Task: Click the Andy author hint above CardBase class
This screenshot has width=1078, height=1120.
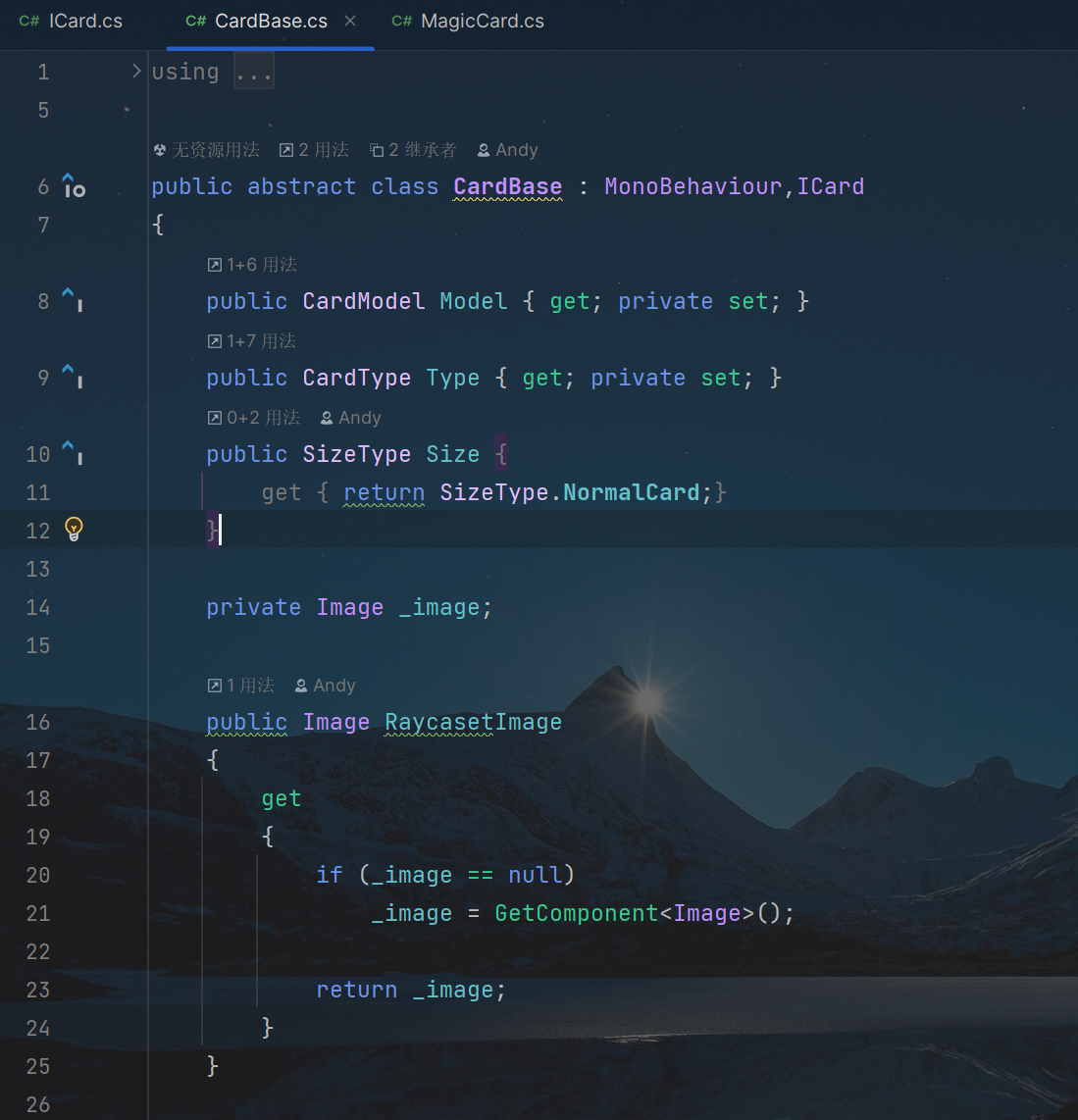Action: coord(508,150)
